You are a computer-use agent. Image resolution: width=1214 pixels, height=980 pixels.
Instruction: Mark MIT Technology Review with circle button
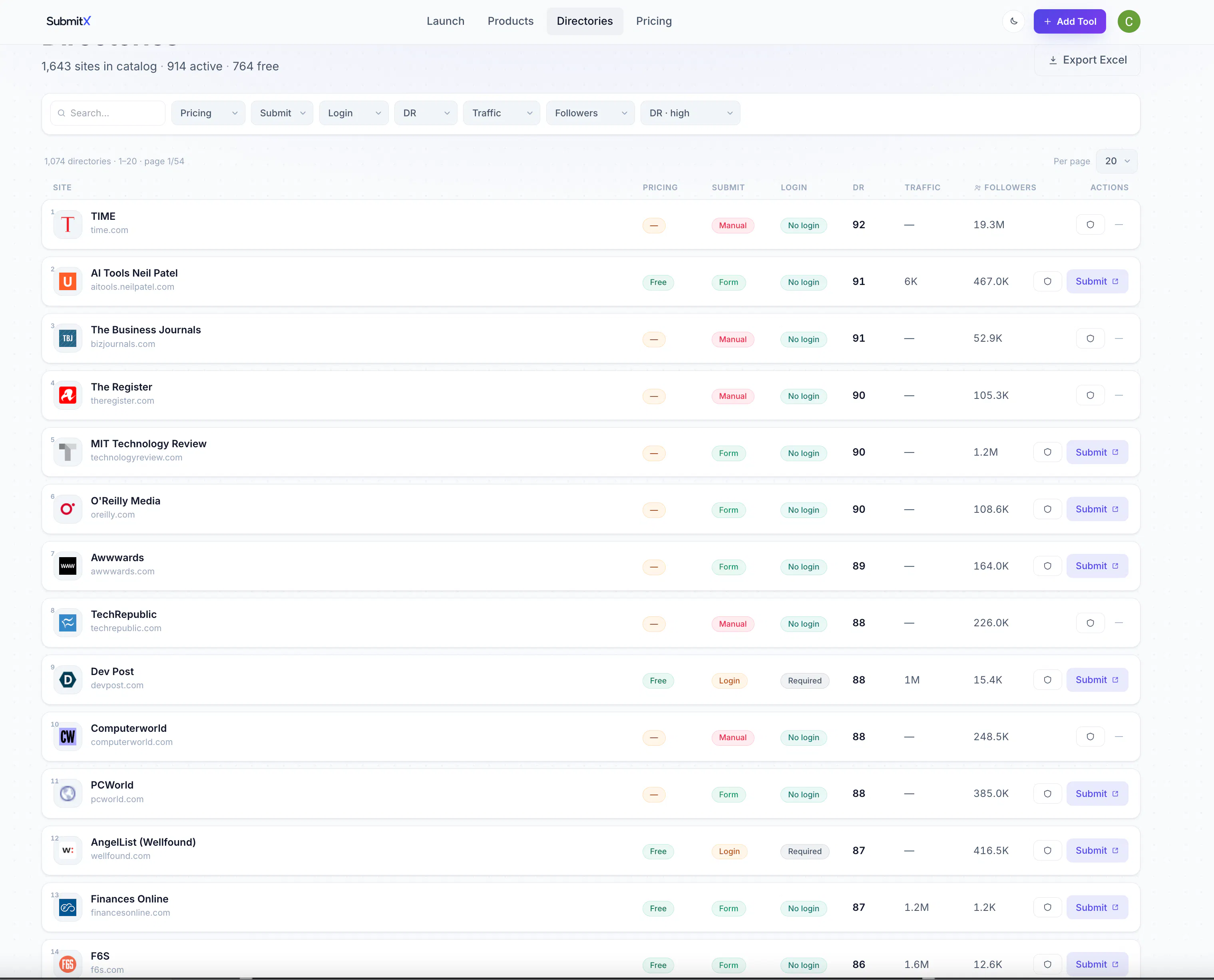click(x=1047, y=452)
